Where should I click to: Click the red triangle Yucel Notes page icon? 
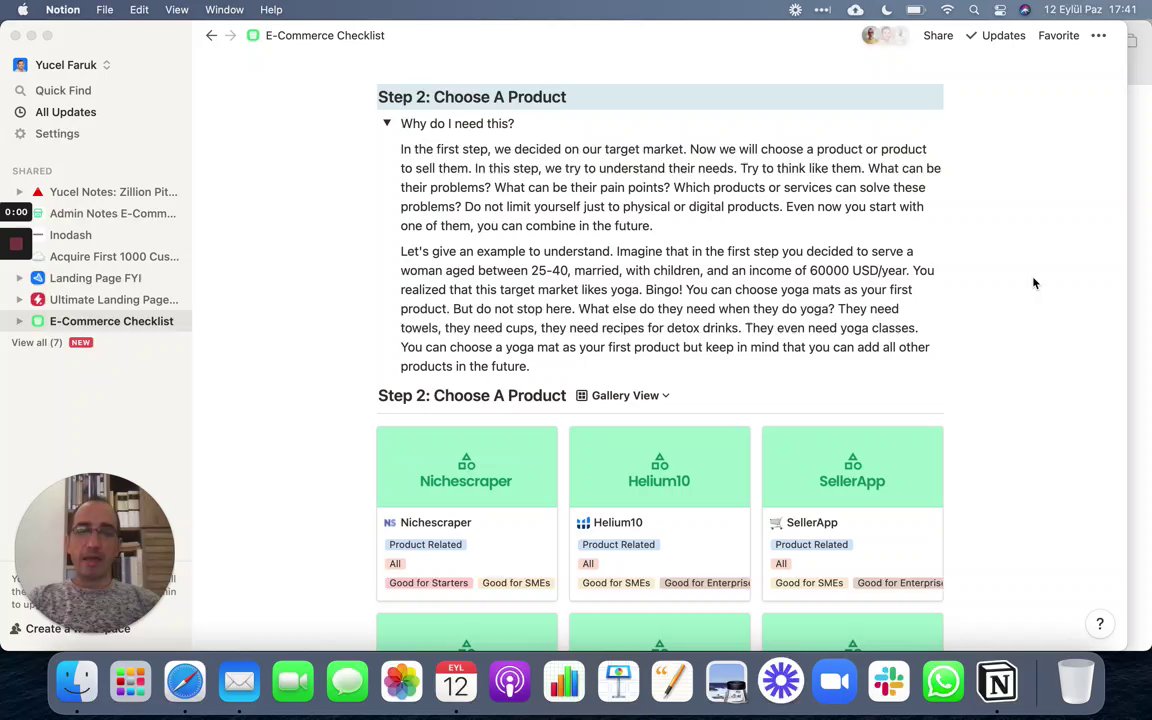[37, 192]
